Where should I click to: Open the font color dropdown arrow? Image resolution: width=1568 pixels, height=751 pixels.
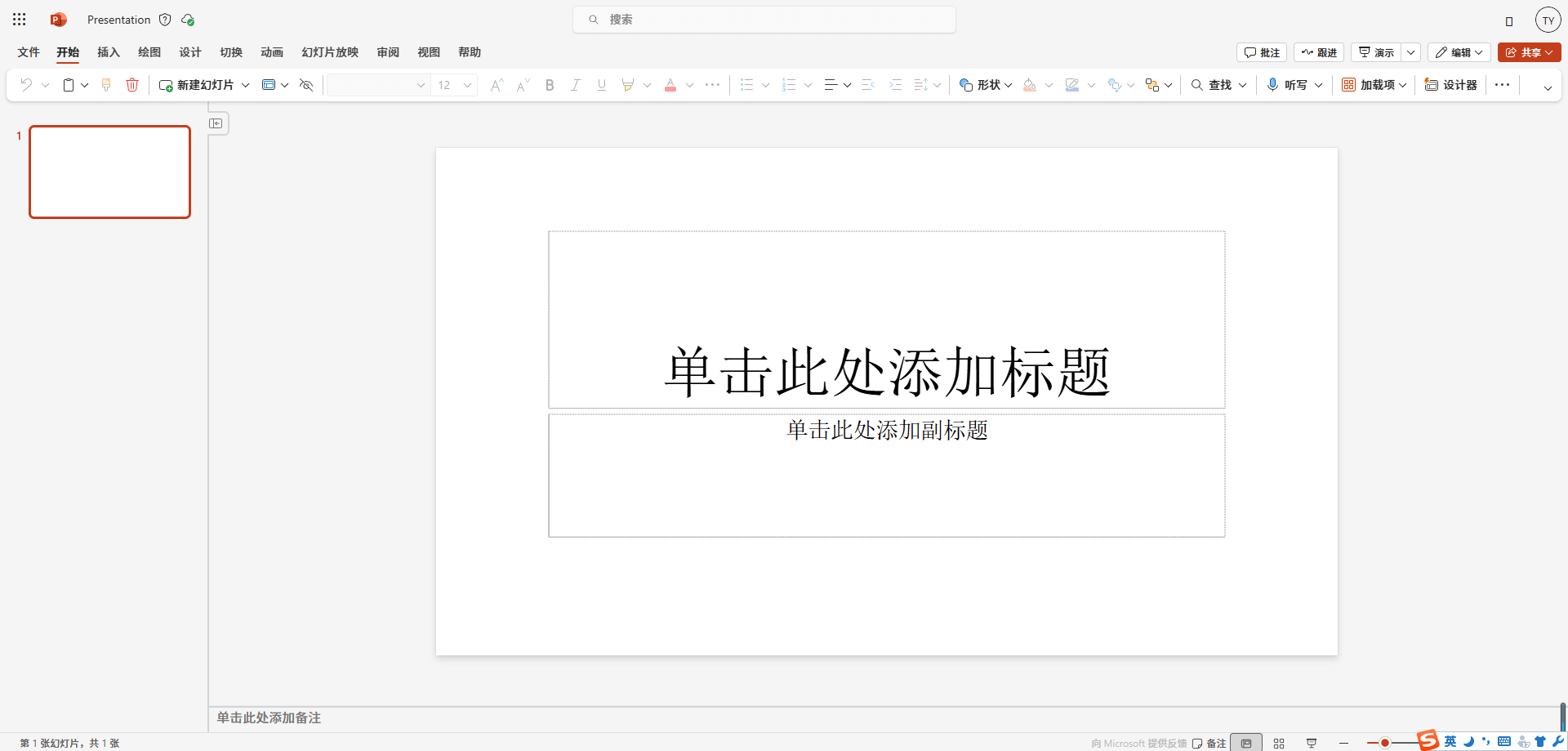tap(690, 85)
